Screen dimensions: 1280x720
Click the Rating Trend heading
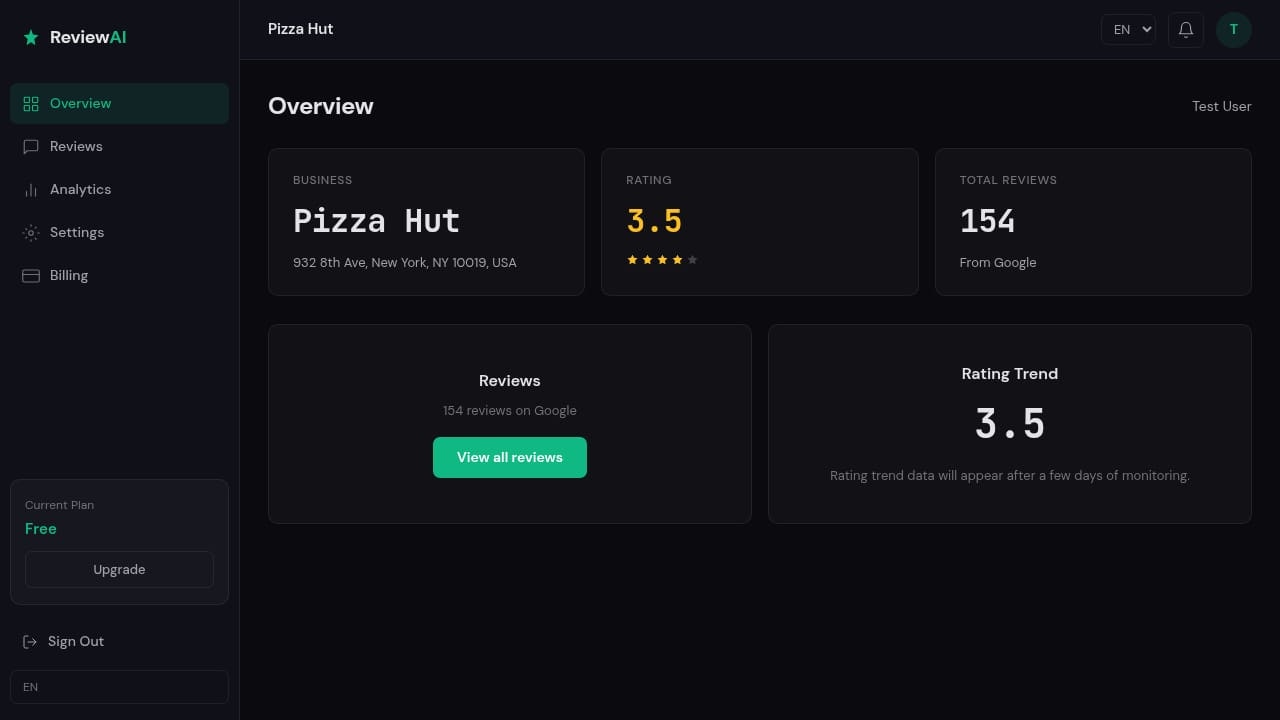pyautogui.click(x=1010, y=374)
